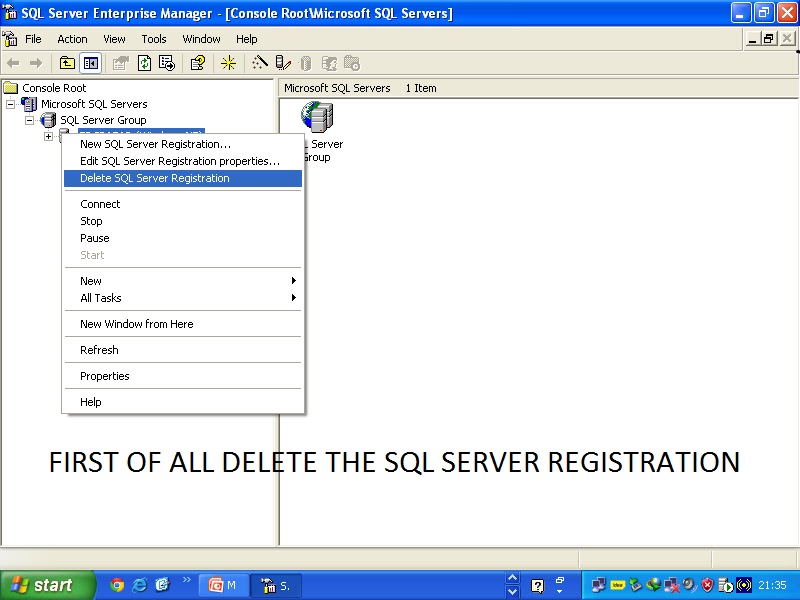Collapse the SQL Server Group node

pos(30,120)
